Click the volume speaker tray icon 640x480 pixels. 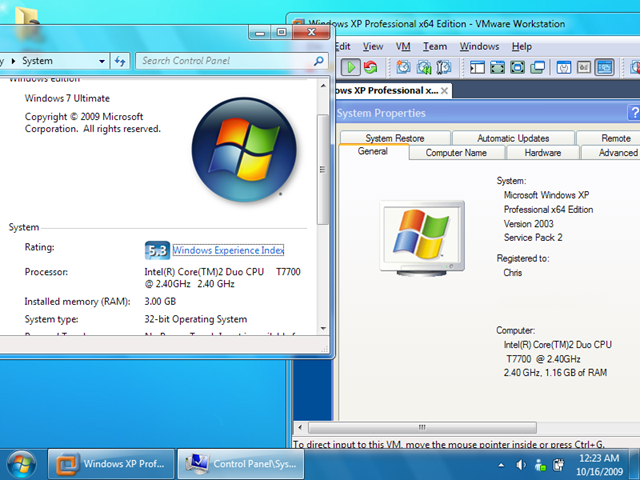click(x=521, y=465)
